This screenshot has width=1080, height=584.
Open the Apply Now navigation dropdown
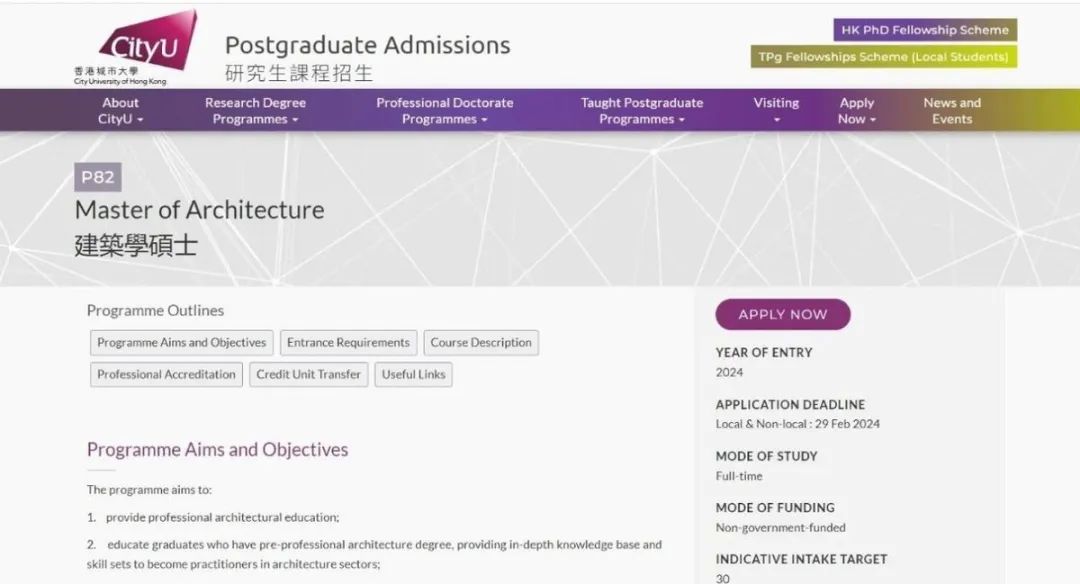(x=857, y=111)
